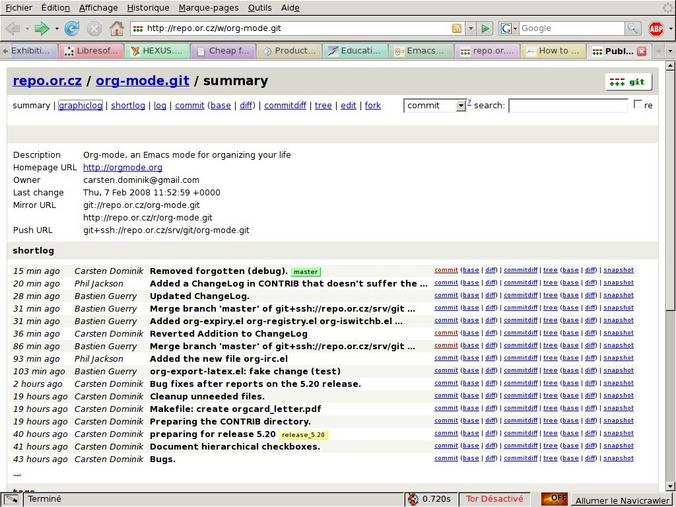This screenshot has width=676, height=507.
Task: Switch to the How to ... tab
Action: (553, 51)
